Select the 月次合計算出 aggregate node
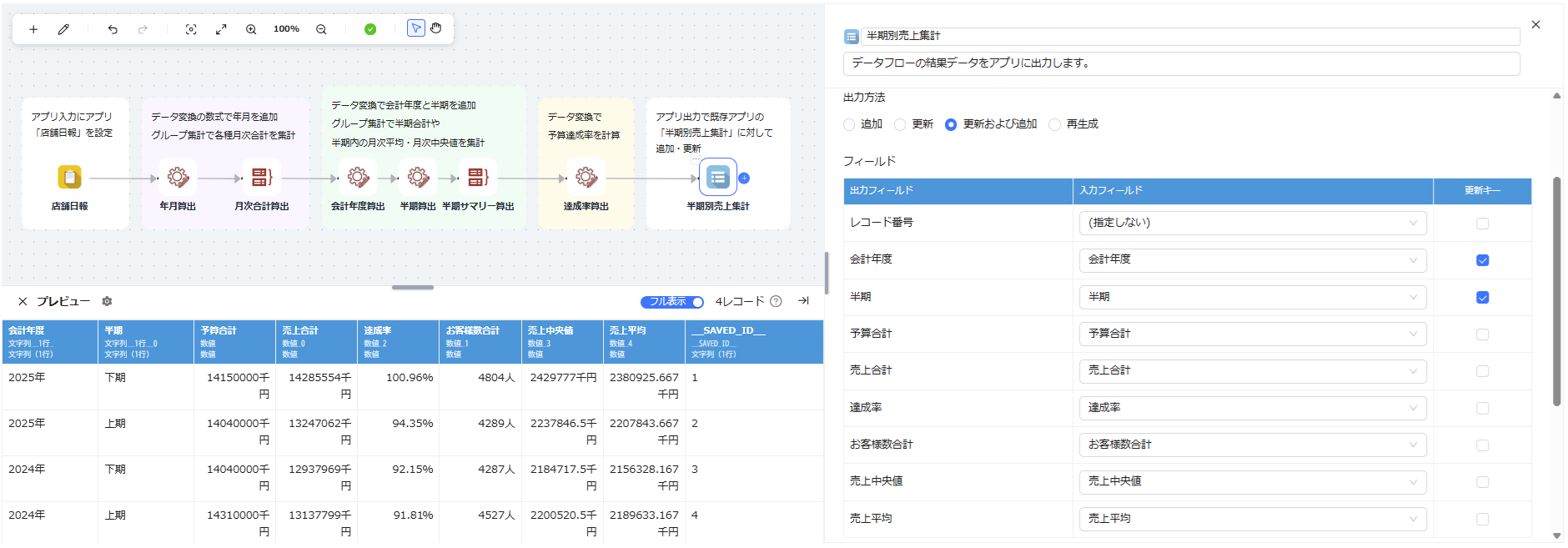The image size is (1568, 548). tap(262, 177)
